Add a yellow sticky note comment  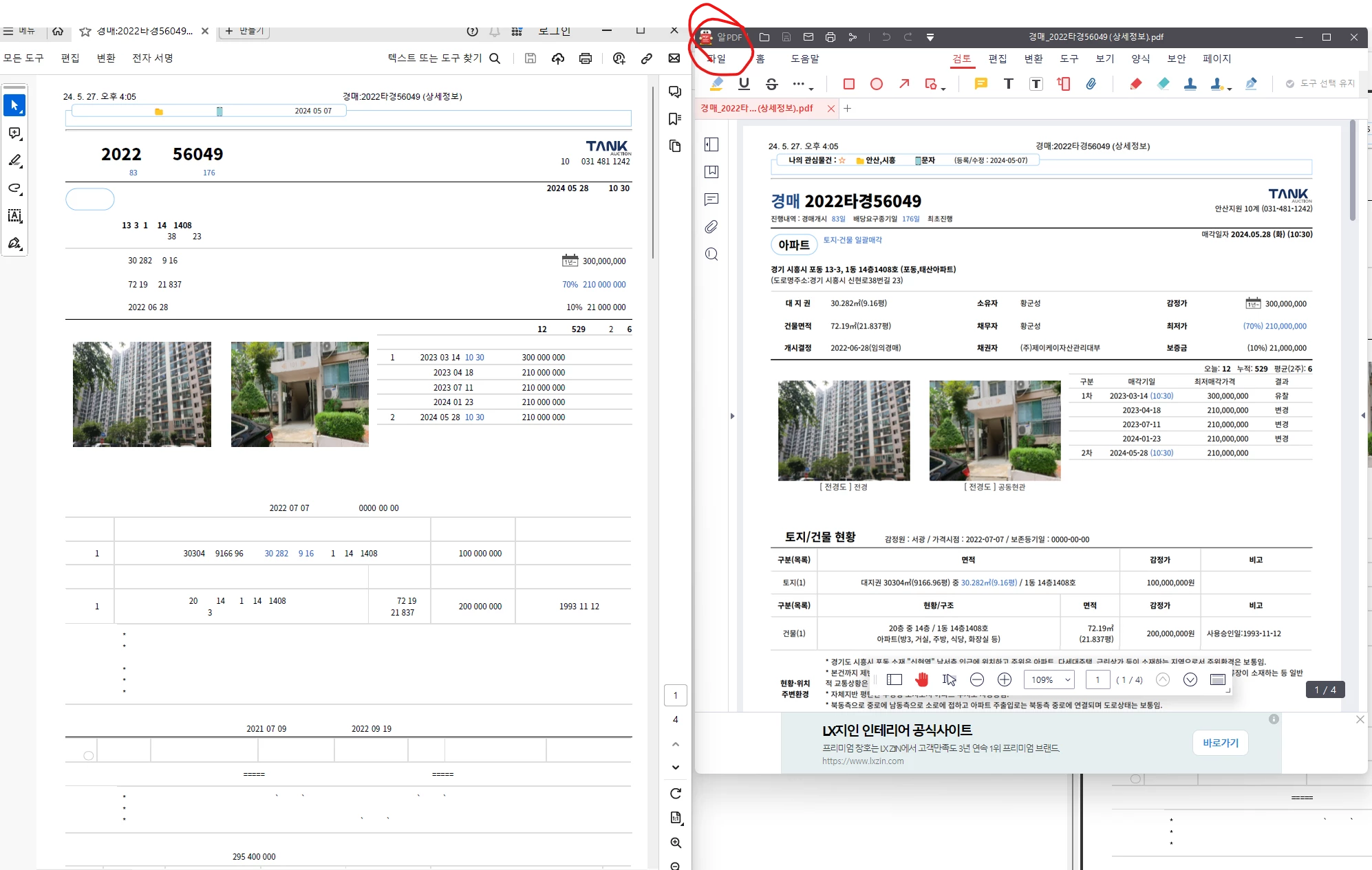(x=981, y=84)
